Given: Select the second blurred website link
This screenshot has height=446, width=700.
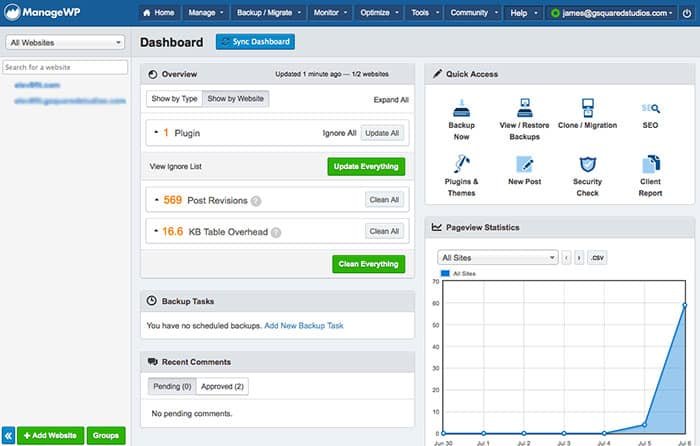Looking at the screenshot, I should 70,101.
